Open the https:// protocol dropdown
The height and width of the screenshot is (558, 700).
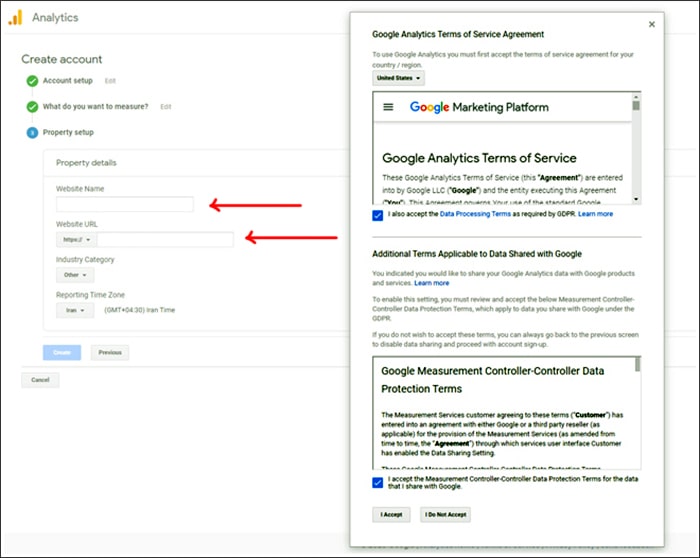pos(76,240)
